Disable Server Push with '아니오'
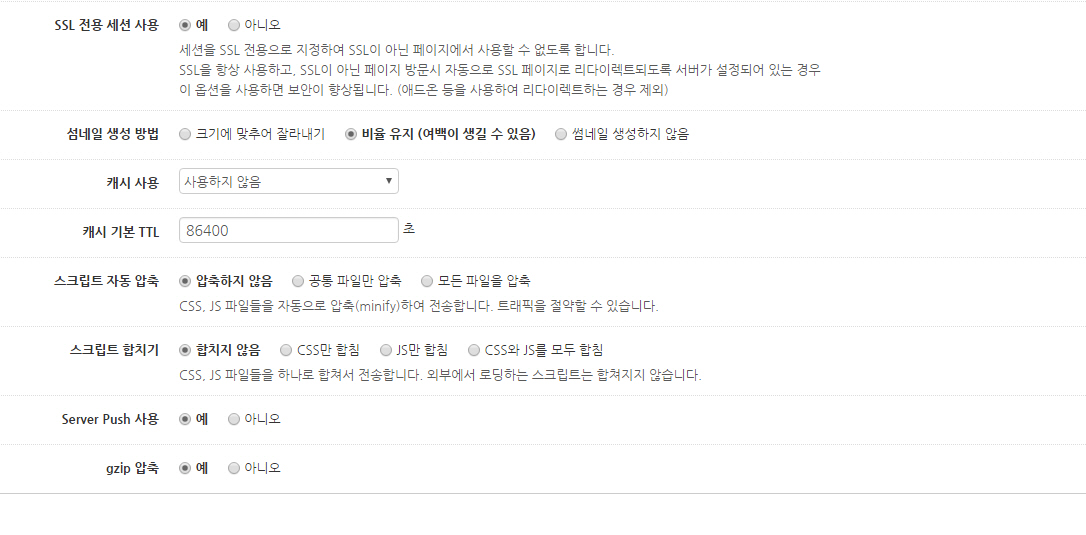The height and width of the screenshot is (535, 1086). 234,419
